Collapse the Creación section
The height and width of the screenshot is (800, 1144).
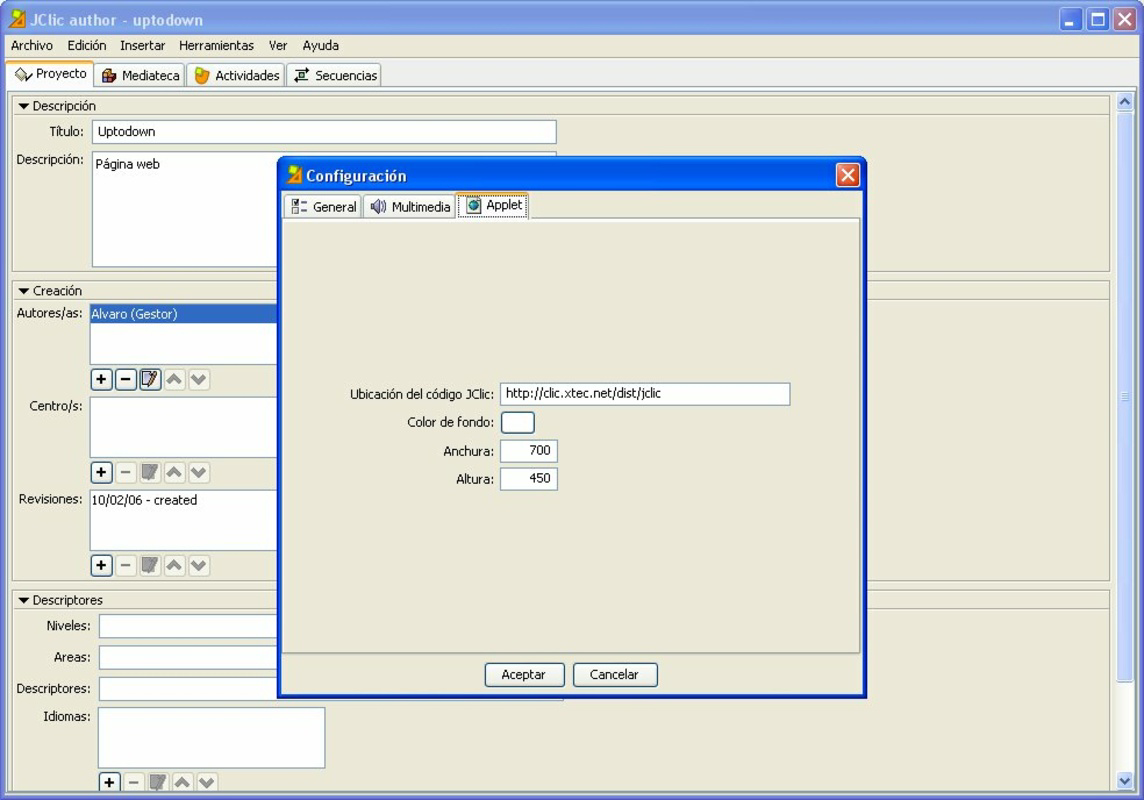(23, 291)
